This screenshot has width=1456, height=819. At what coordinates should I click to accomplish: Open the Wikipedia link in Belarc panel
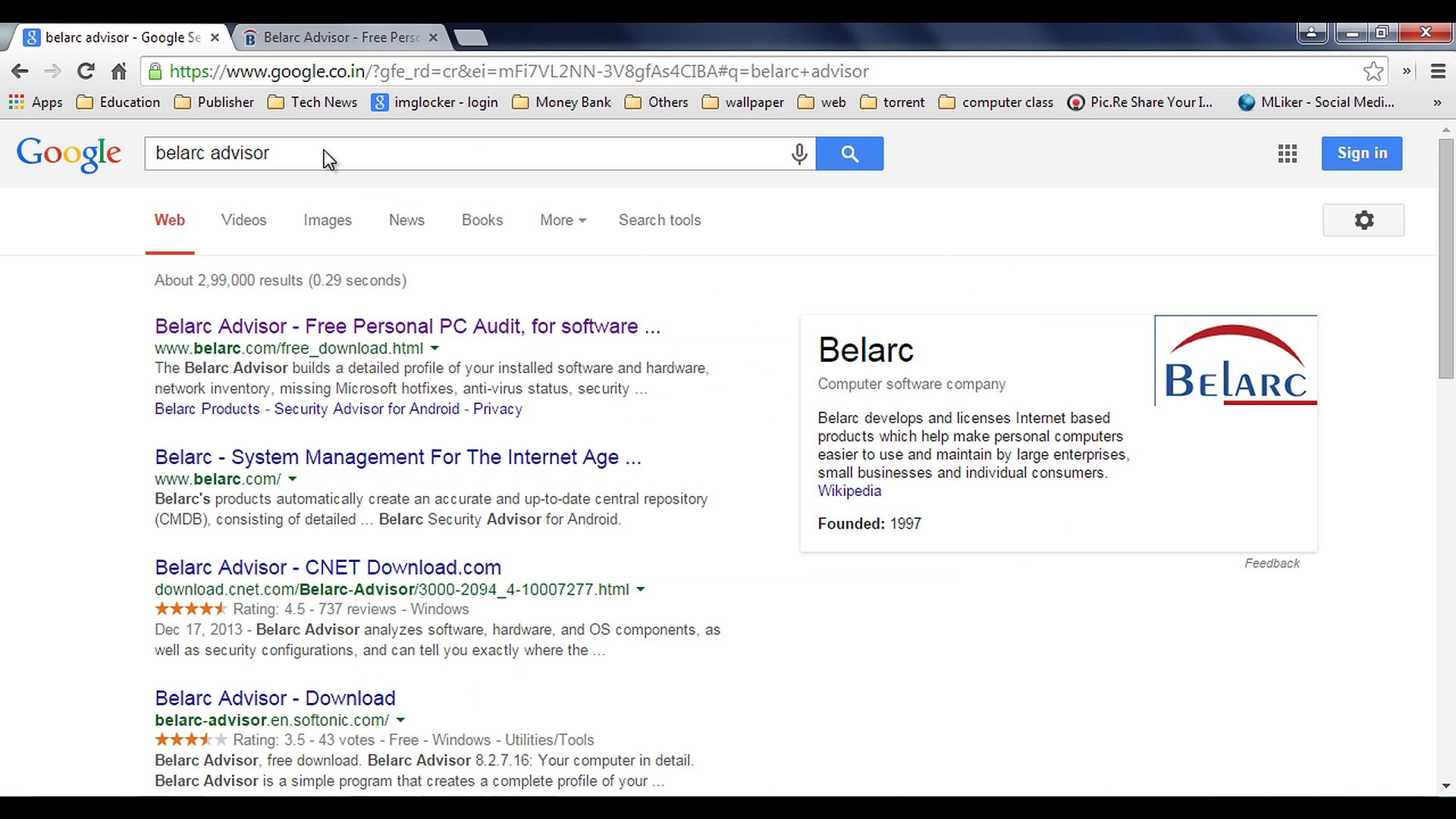849,491
